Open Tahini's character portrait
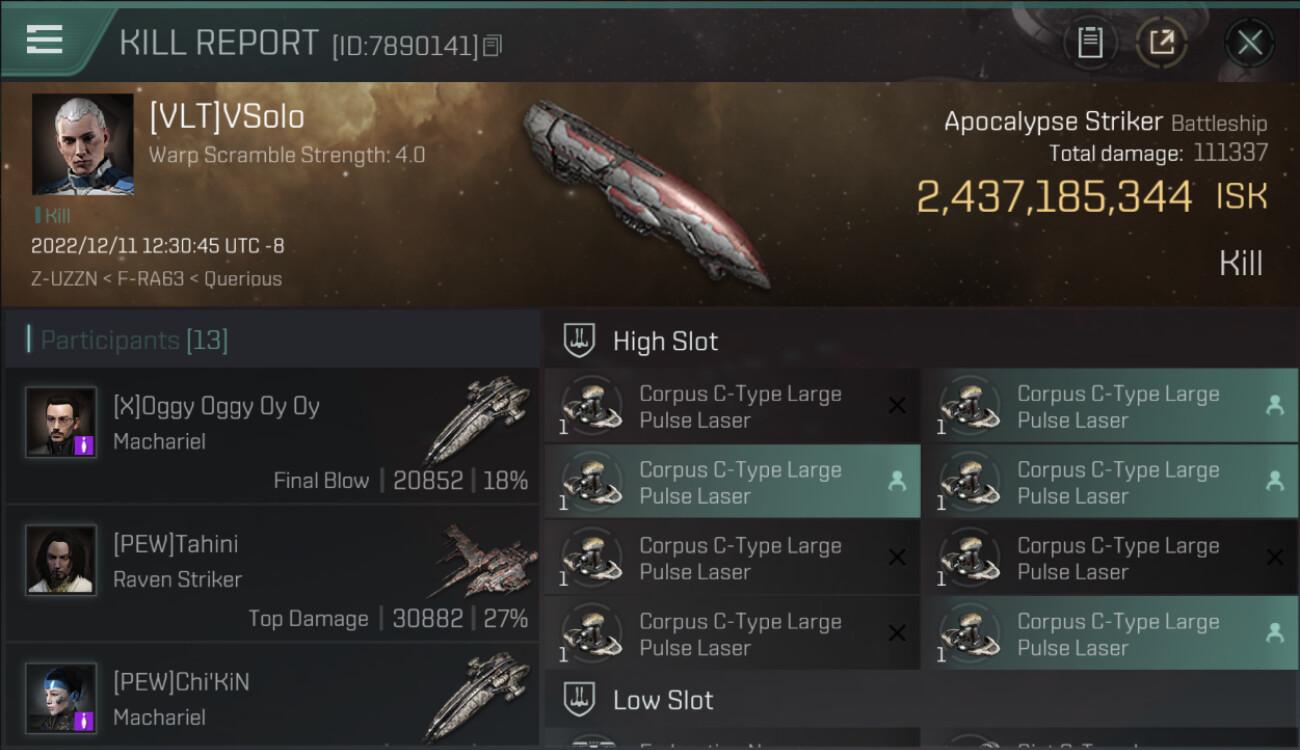Screen dimensions: 1300x750 click(x=61, y=560)
